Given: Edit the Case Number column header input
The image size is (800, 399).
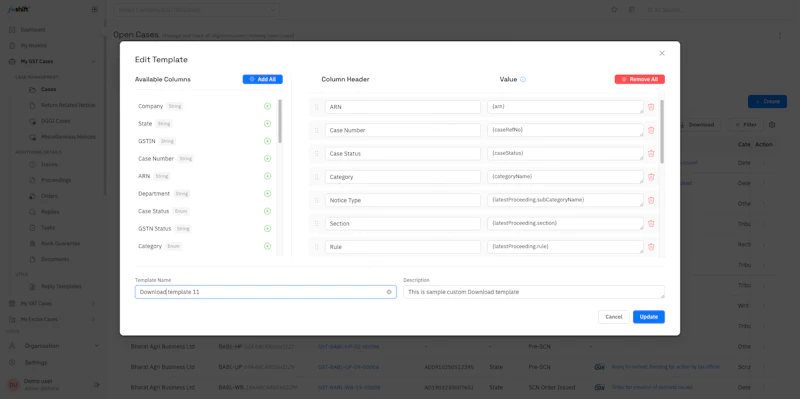Looking at the screenshot, I should [x=403, y=130].
